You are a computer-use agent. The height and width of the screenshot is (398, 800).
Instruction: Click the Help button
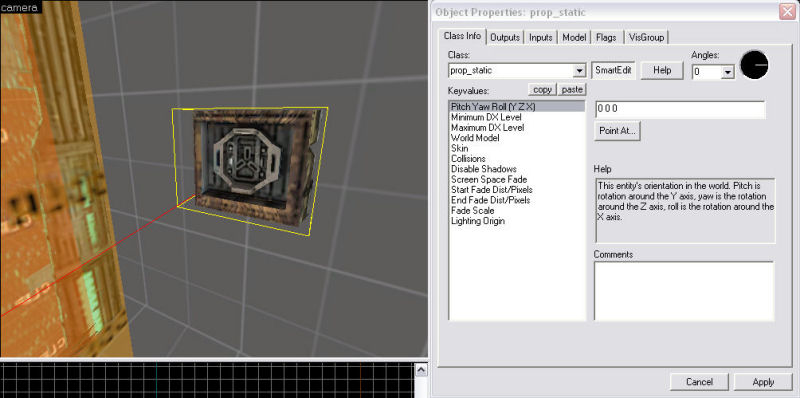click(662, 70)
